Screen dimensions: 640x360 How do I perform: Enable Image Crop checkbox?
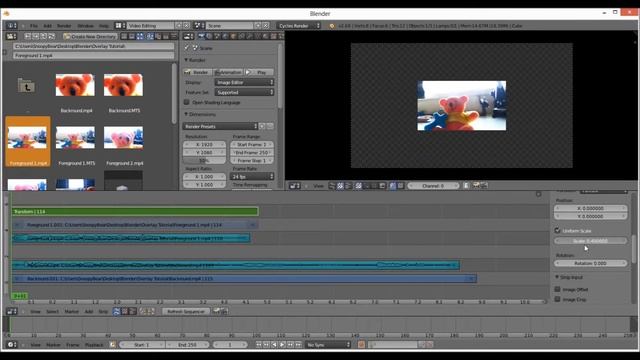pyautogui.click(x=558, y=299)
